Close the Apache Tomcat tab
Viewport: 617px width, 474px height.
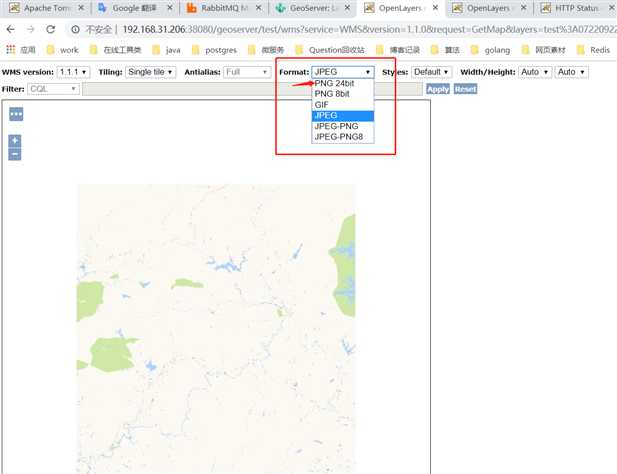pyautogui.click(x=81, y=7)
